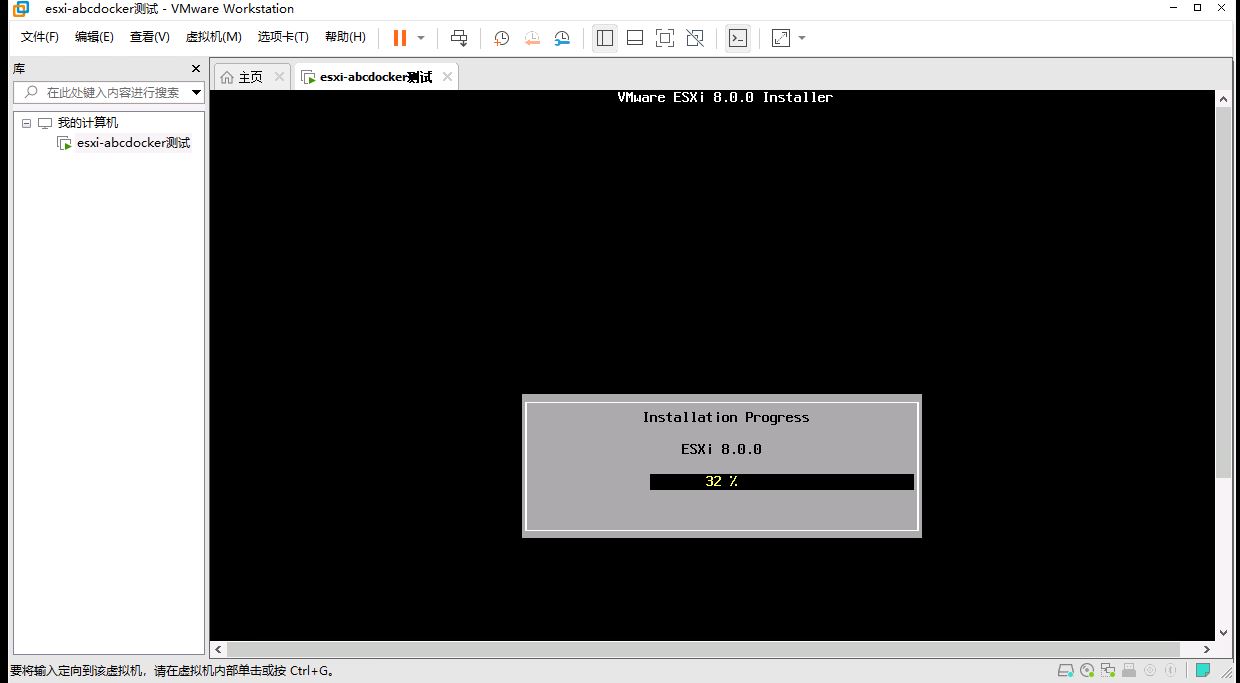The image size is (1240, 683).
Task: Enter full screen mode icon
Action: click(665, 38)
